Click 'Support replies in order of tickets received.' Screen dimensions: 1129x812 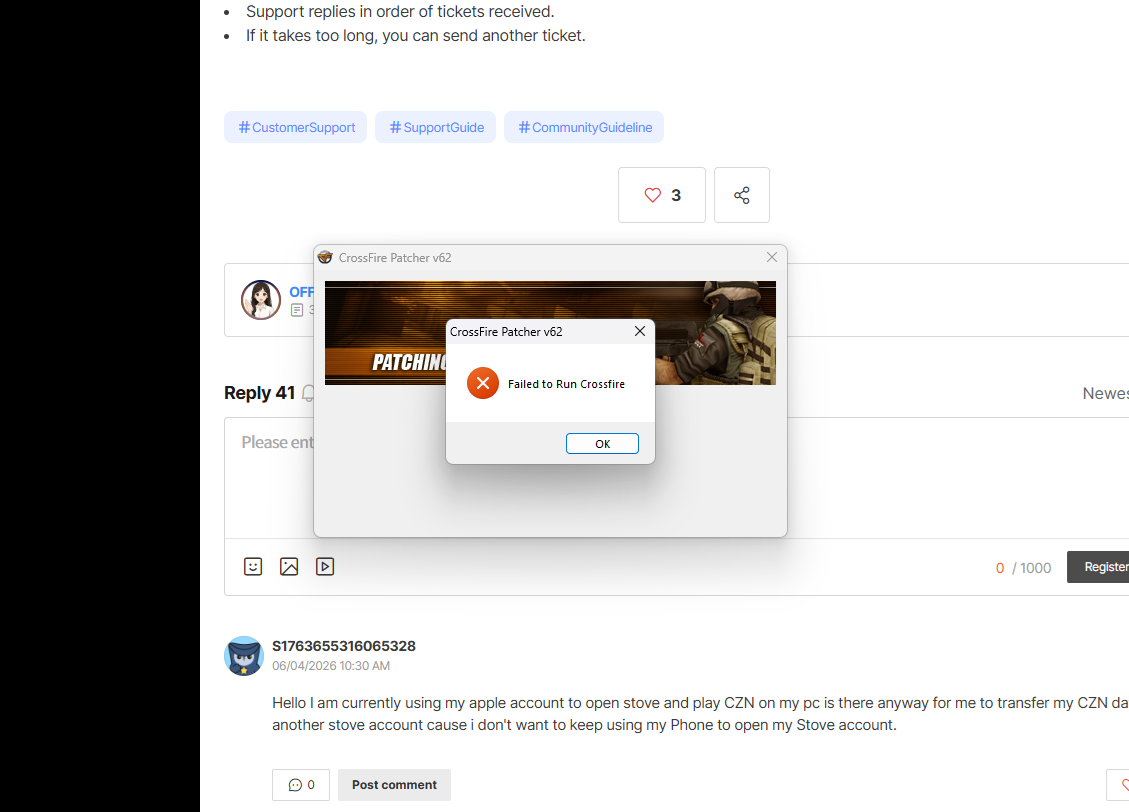[x=400, y=12]
